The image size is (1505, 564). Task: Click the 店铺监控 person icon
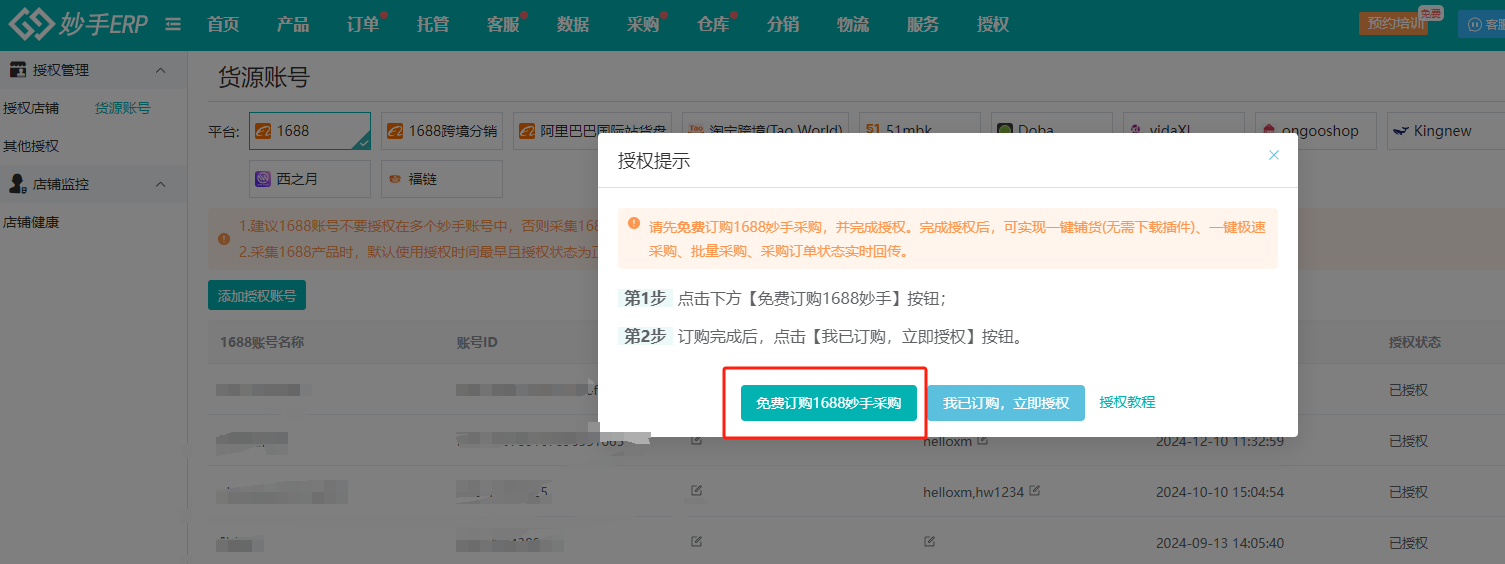tap(17, 184)
